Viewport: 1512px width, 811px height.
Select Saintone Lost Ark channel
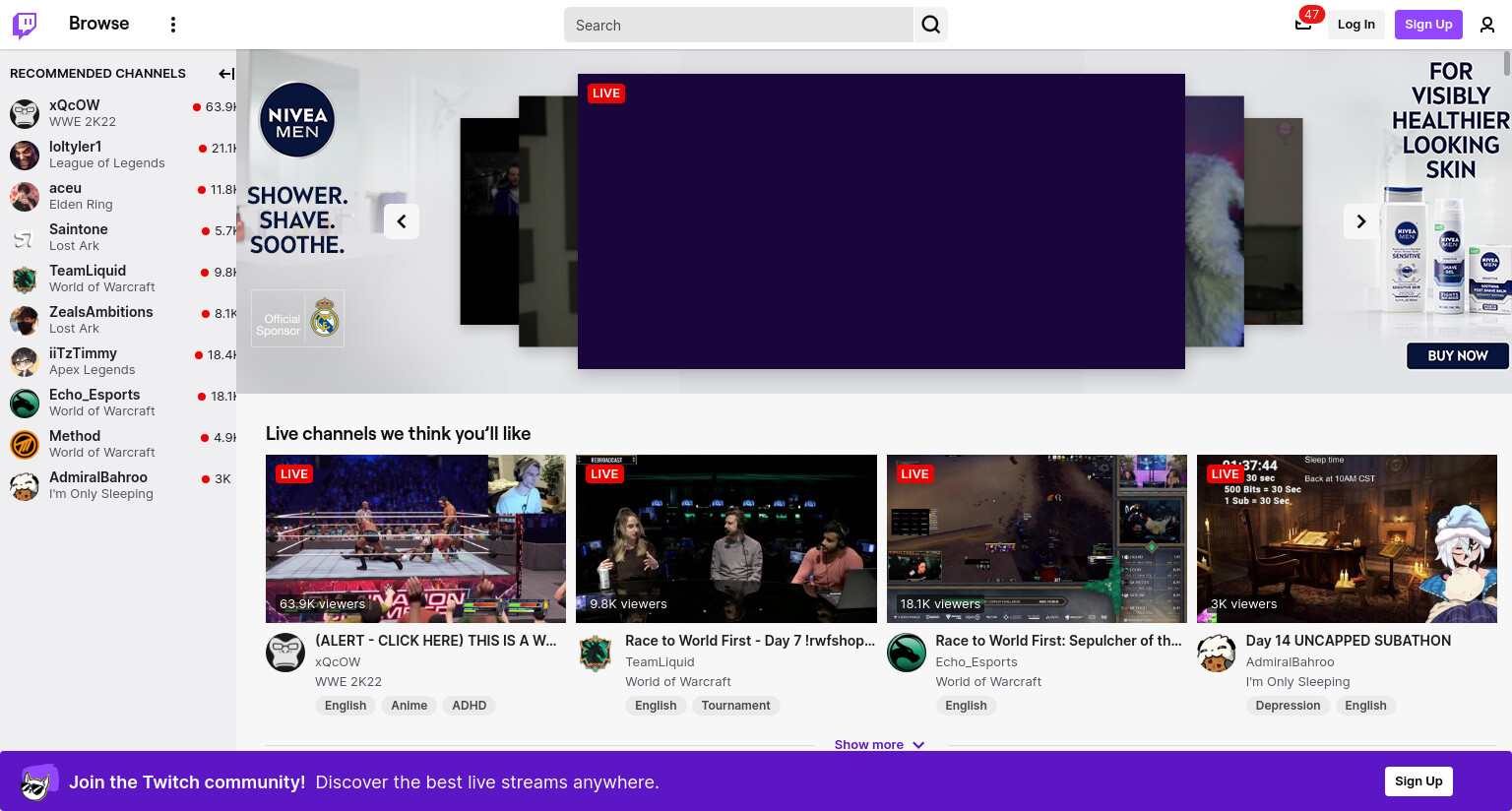click(x=118, y=237)
